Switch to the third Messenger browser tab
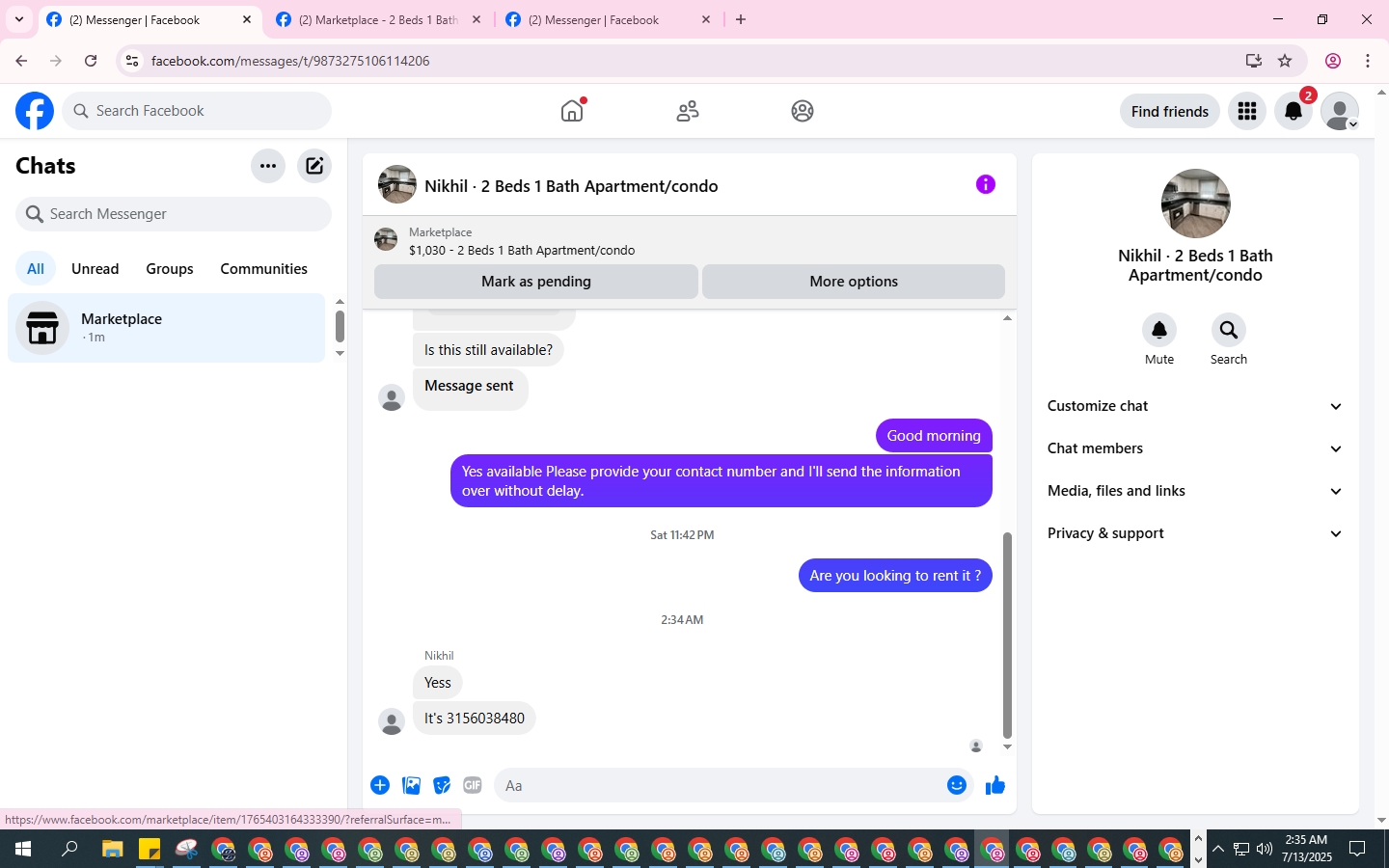 click(x=608, y=19)
